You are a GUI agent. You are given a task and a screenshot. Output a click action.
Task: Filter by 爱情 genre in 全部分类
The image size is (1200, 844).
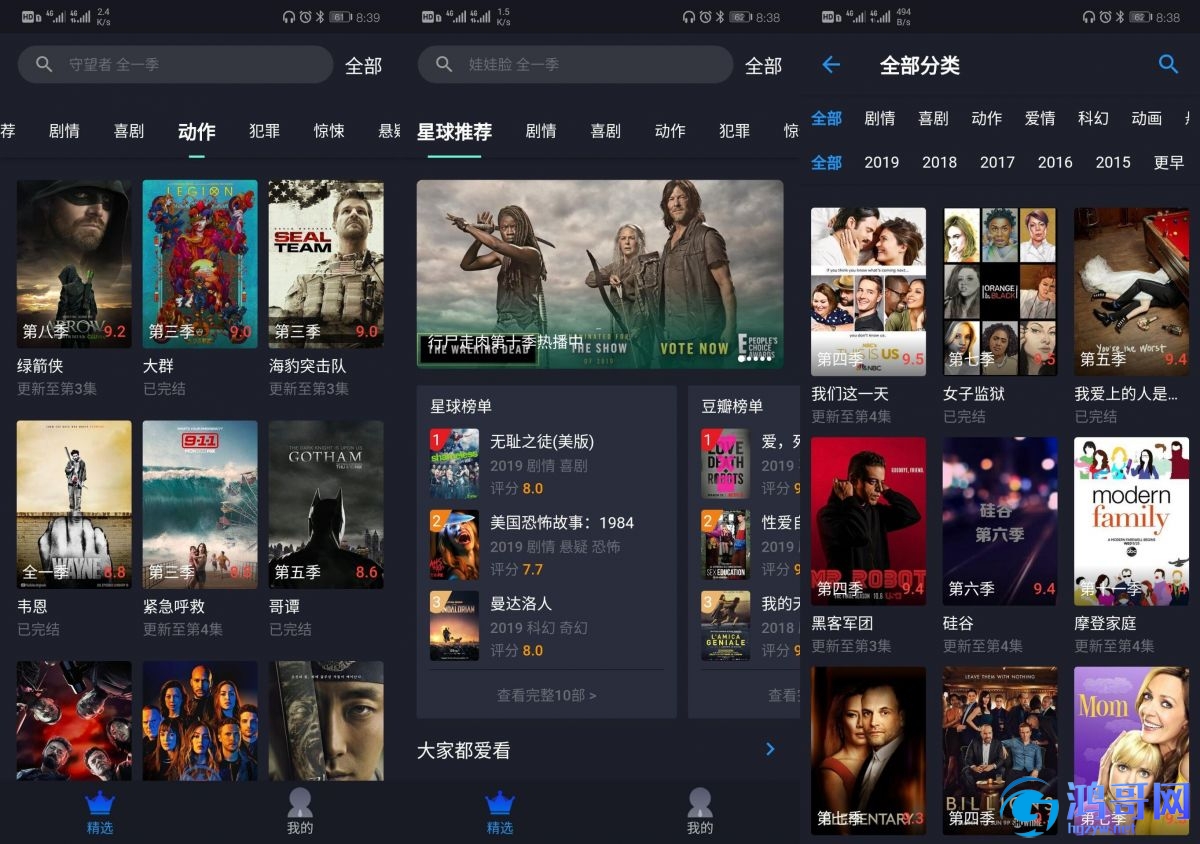1040,118
